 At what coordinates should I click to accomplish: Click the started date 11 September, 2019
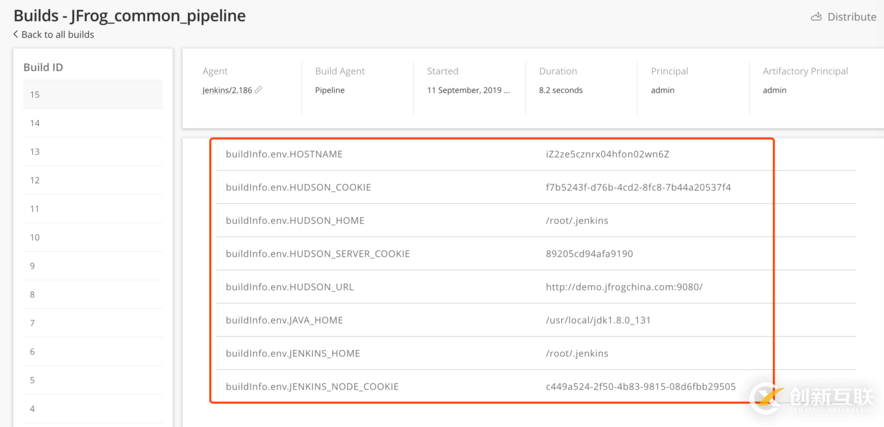pyautogui.click(x=468, y=90)
